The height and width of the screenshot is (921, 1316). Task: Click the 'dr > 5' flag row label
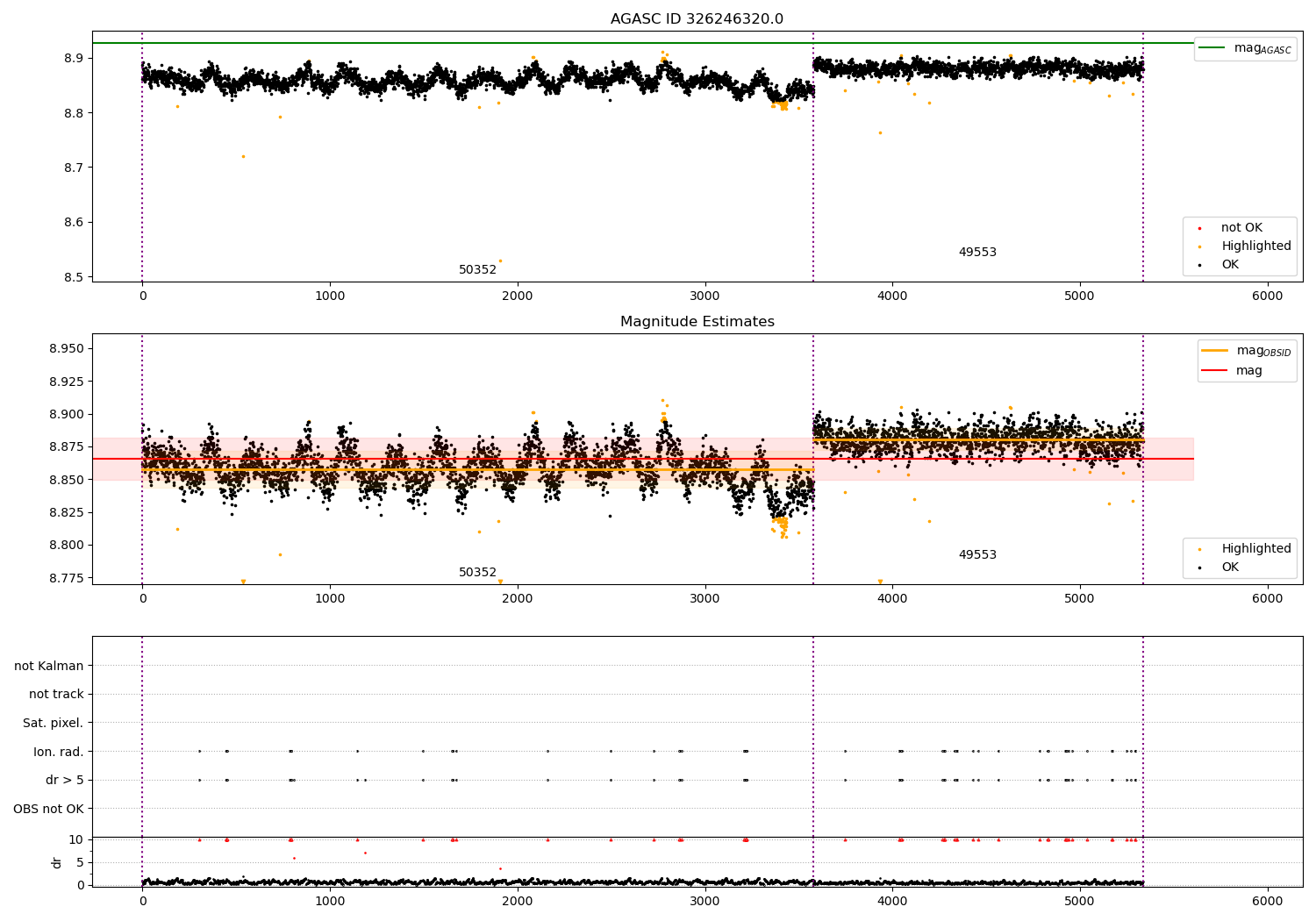[x=65, y=781]
